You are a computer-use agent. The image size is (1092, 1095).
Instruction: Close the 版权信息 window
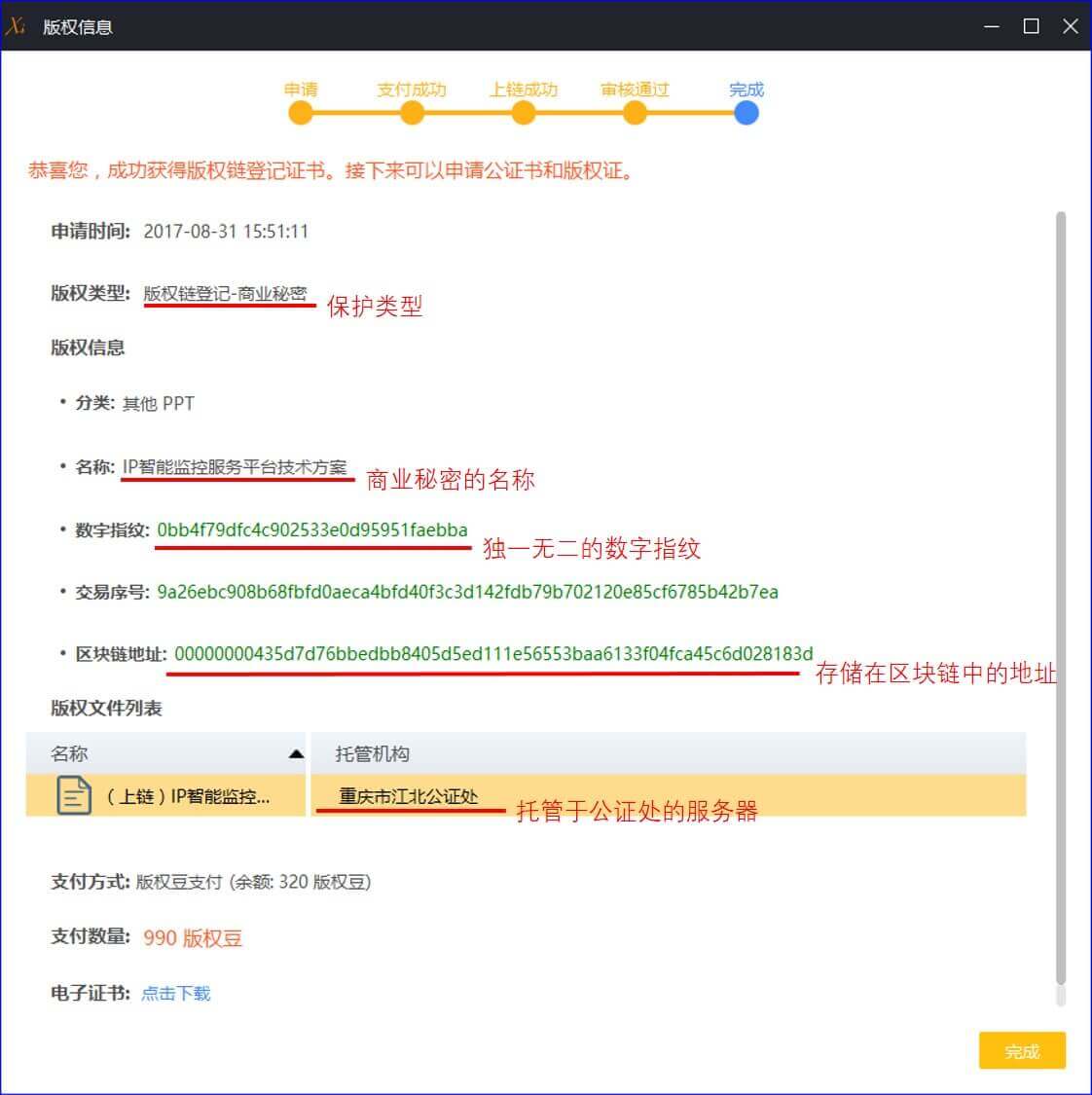1071,26
